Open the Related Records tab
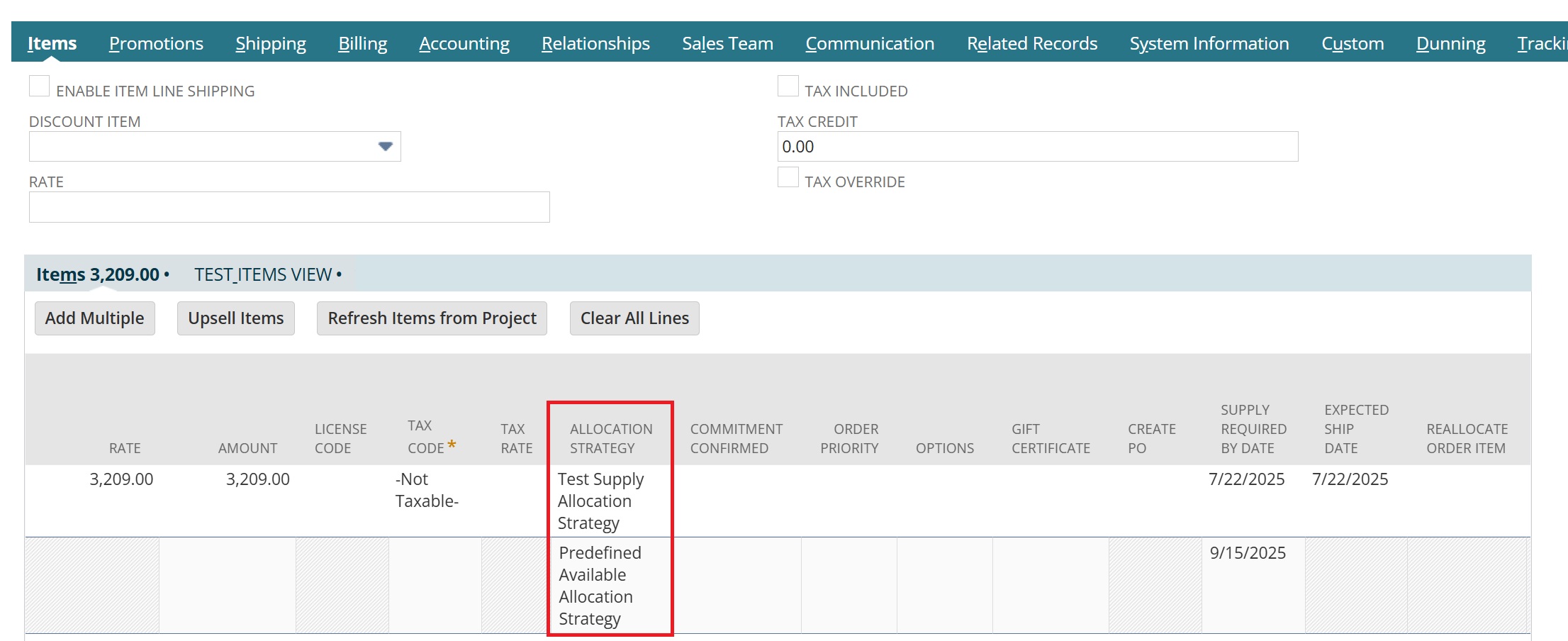Screen dimensions: 1568x641 click(x=1032, y=43)
